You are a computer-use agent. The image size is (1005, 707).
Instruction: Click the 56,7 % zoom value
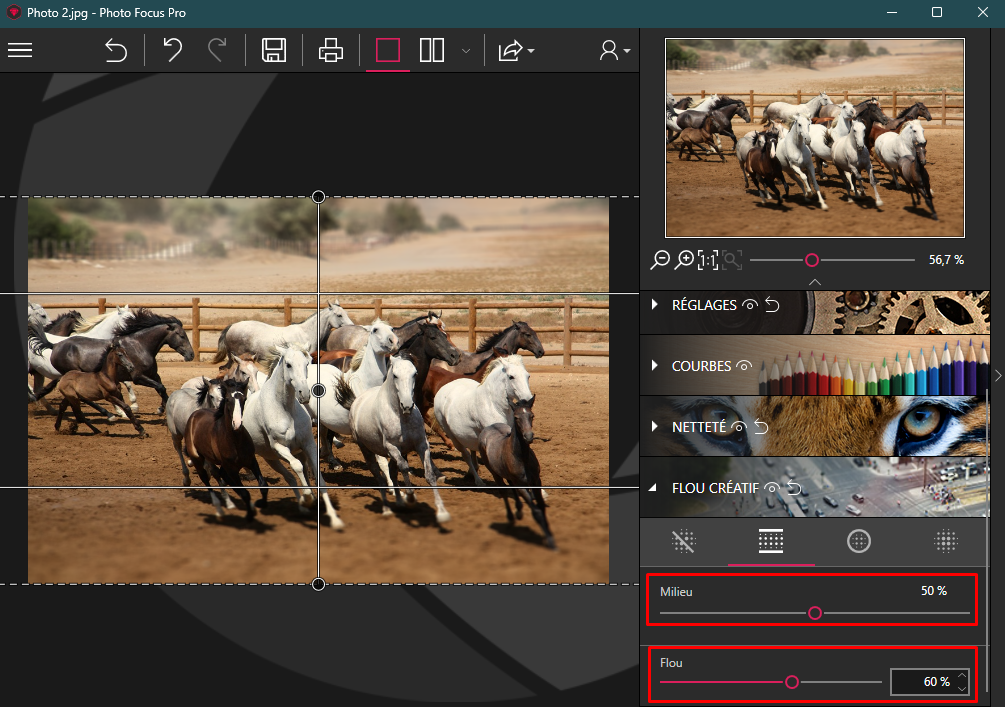point(946,260)
